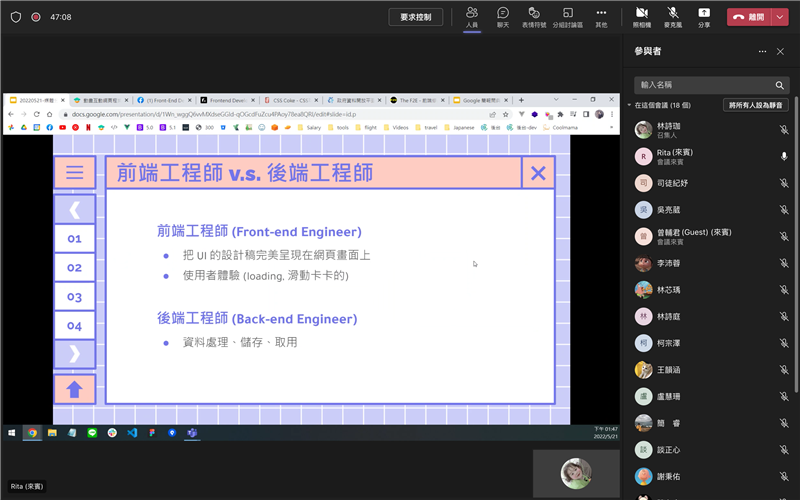The width and height of the screenshot is (800, 500).
Task: Open the 表情符號 reactions menu
Action: 534,16
